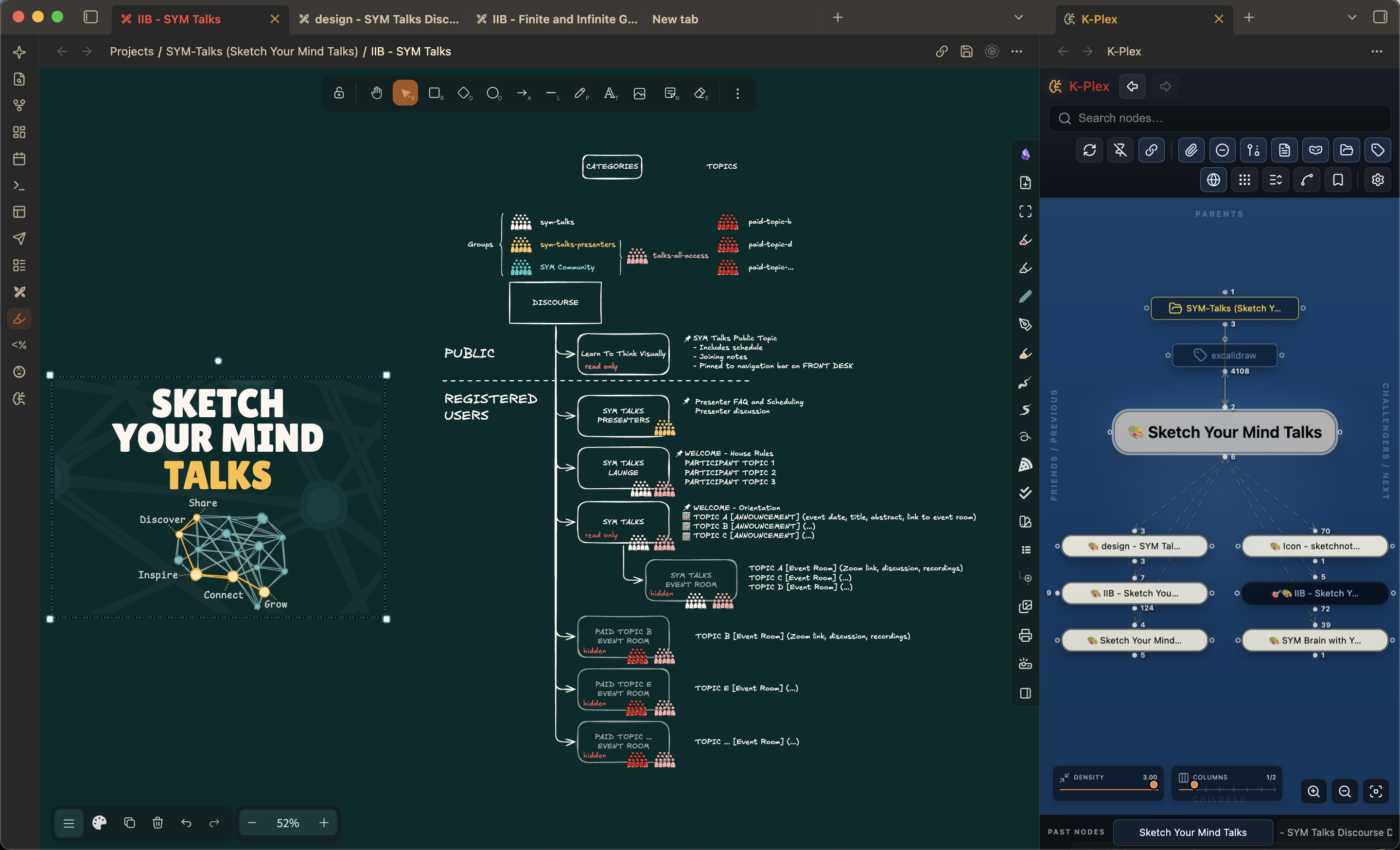Select the Text tool
The width and height of the screenshot is (1400, 850).
[x=611, y=93]
